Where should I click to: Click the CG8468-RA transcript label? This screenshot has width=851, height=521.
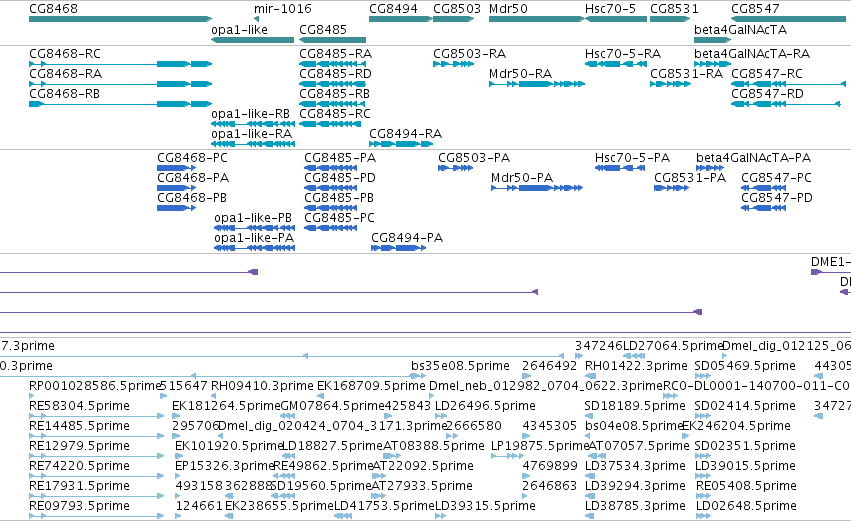coord(66,74)
